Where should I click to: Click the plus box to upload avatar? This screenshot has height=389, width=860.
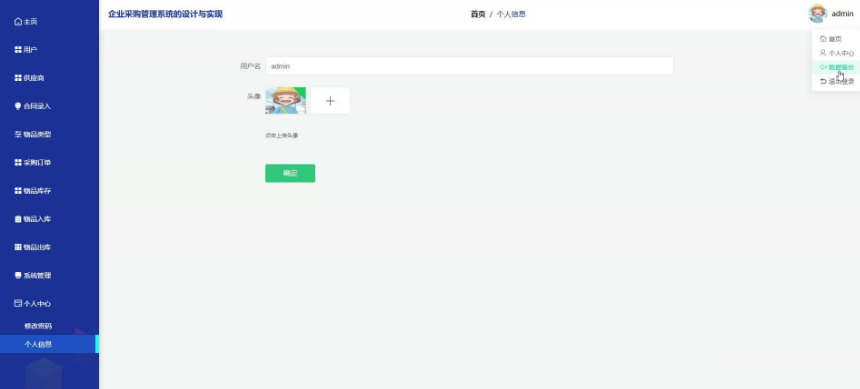pos(330,100)
